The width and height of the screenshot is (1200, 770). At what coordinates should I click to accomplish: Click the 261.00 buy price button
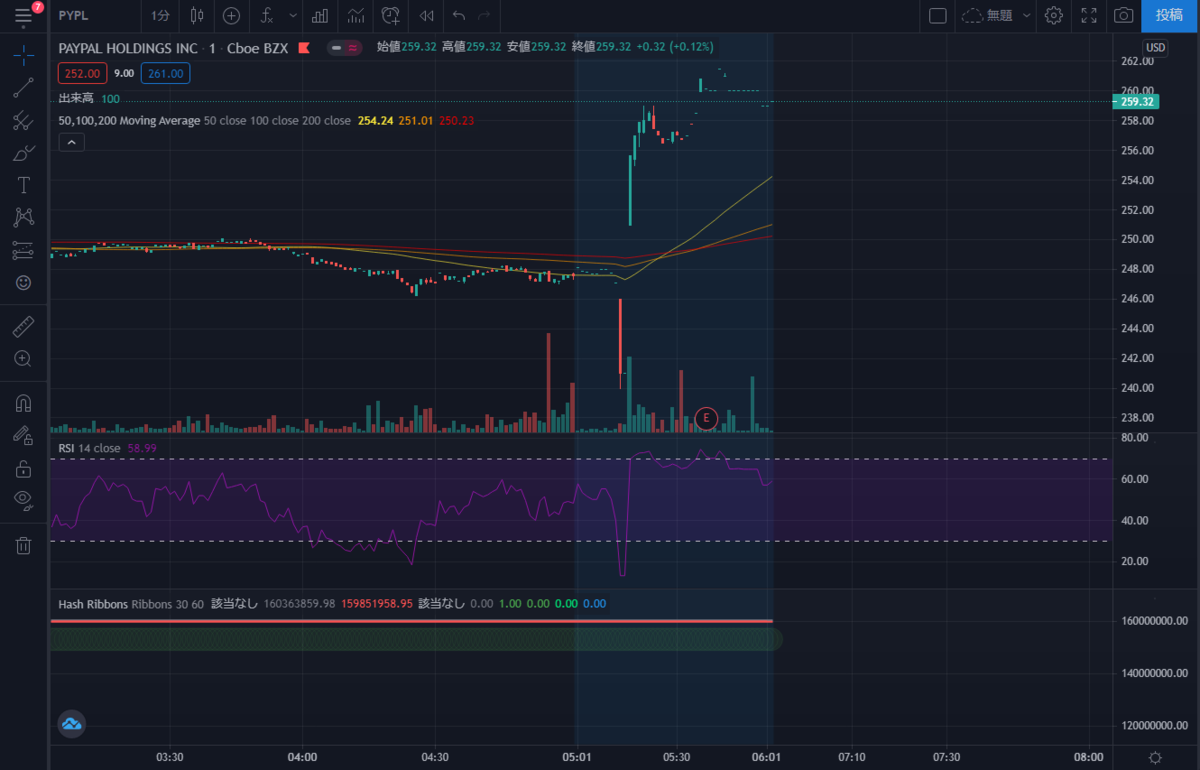click(166, 73)
